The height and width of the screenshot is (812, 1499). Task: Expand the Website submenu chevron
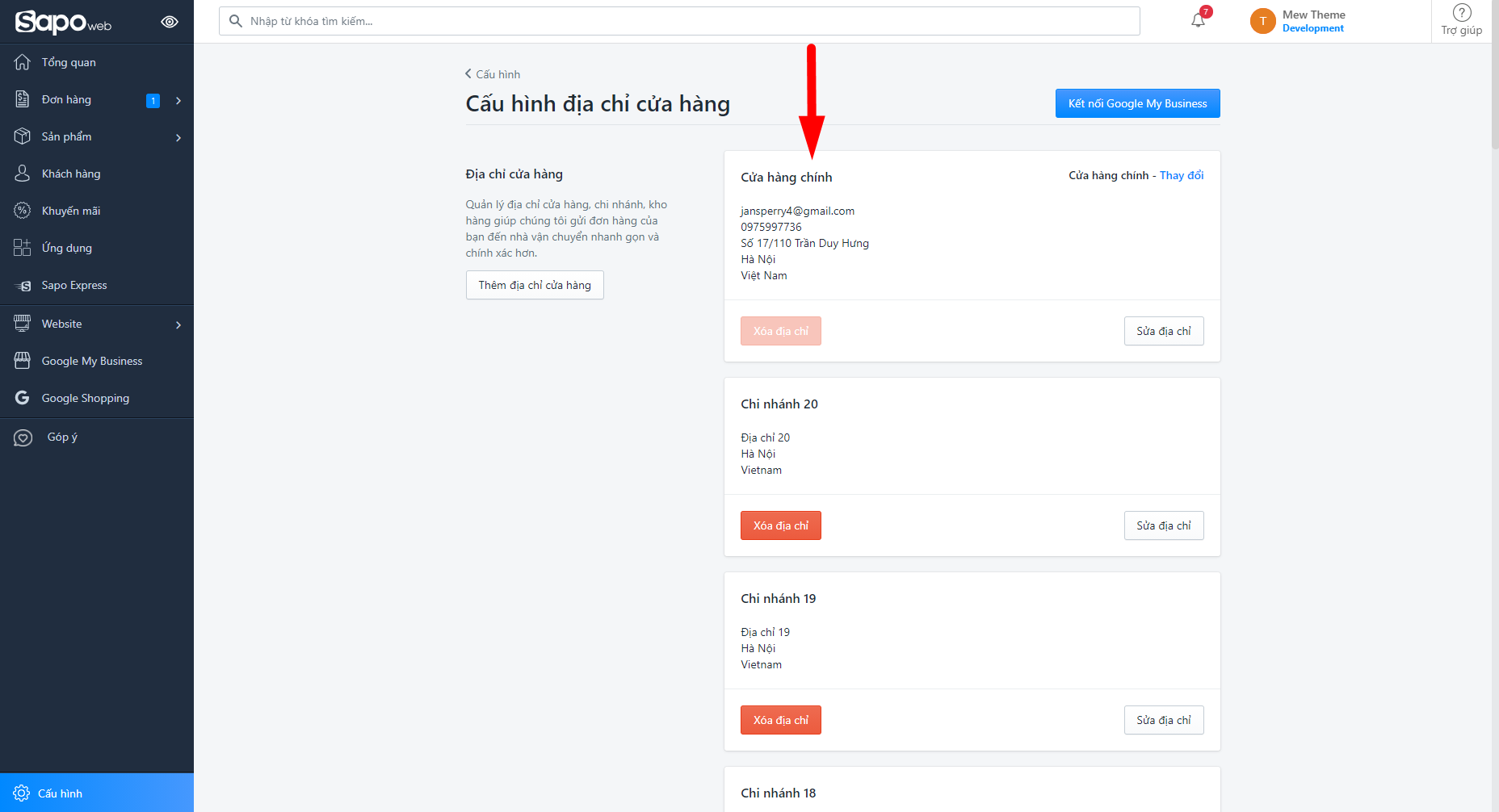[178, 324]
